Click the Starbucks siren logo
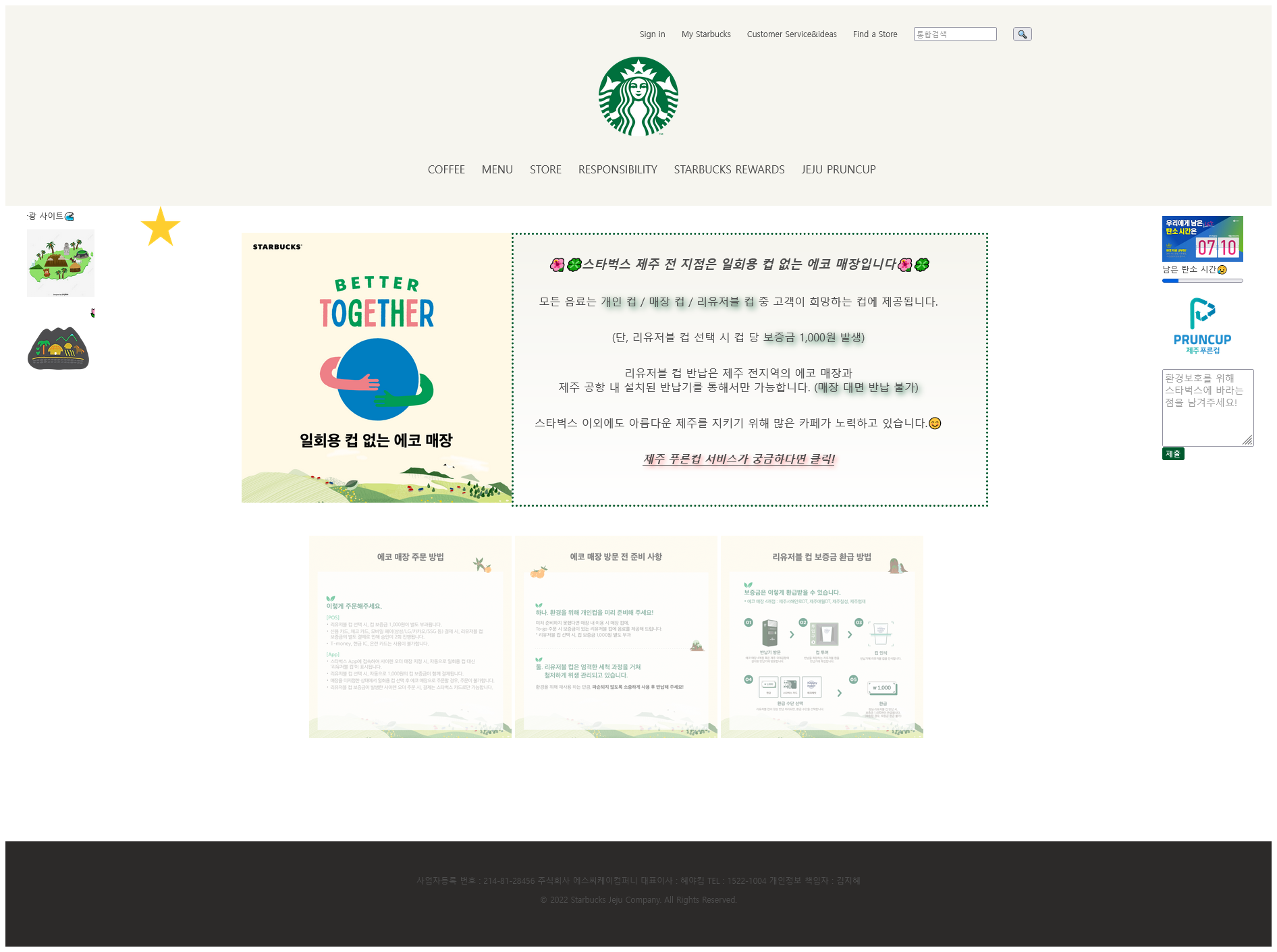This screenshot has width=1277, height=952. pyautogui.click(x=638, y=96)
